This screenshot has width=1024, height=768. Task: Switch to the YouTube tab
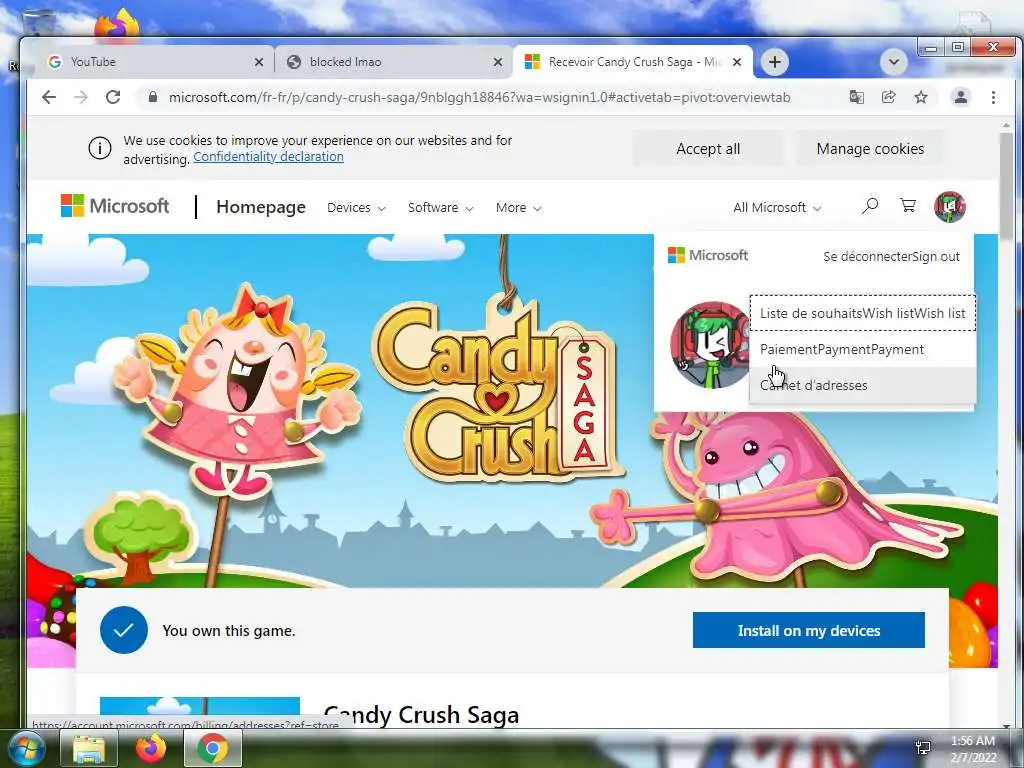(x=155, y=62)
